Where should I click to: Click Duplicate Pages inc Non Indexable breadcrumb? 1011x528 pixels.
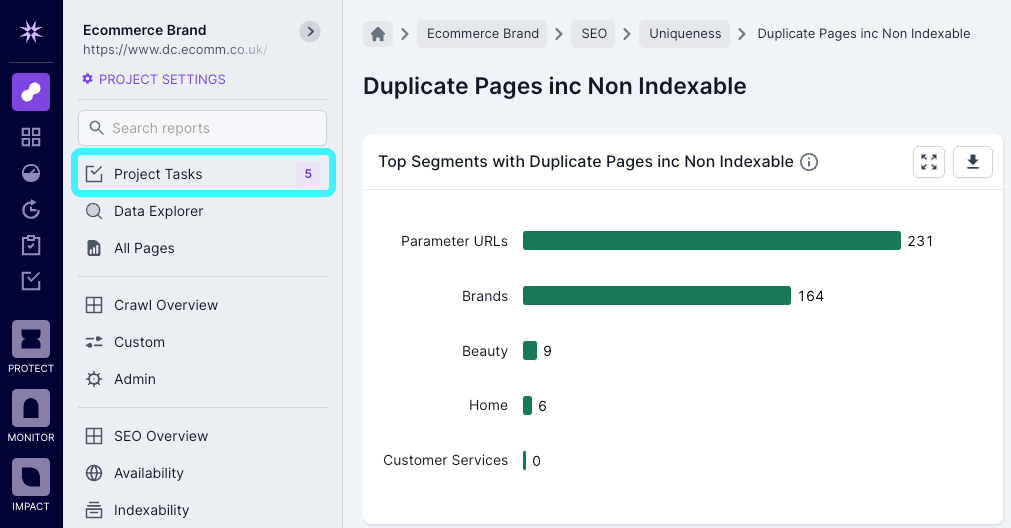click(x=863, y=34)
